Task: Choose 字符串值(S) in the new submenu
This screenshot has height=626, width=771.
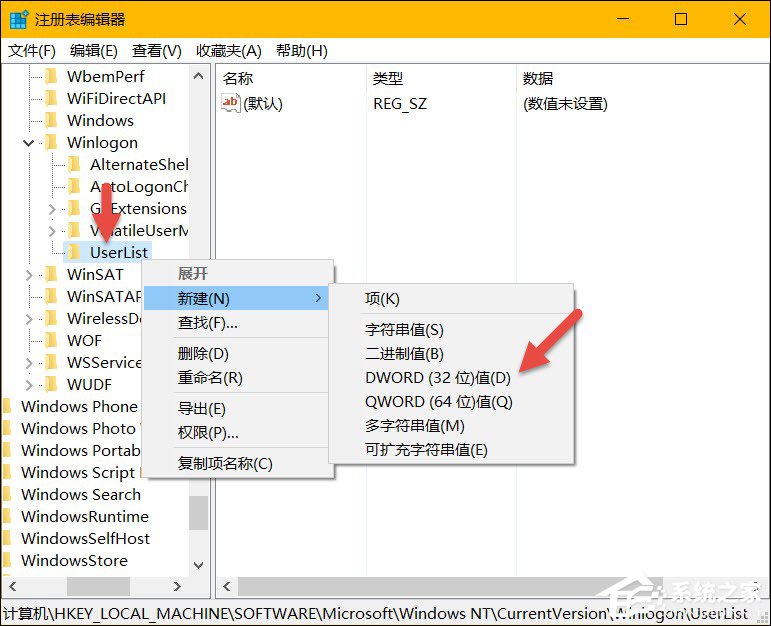Action: point(404,330)
